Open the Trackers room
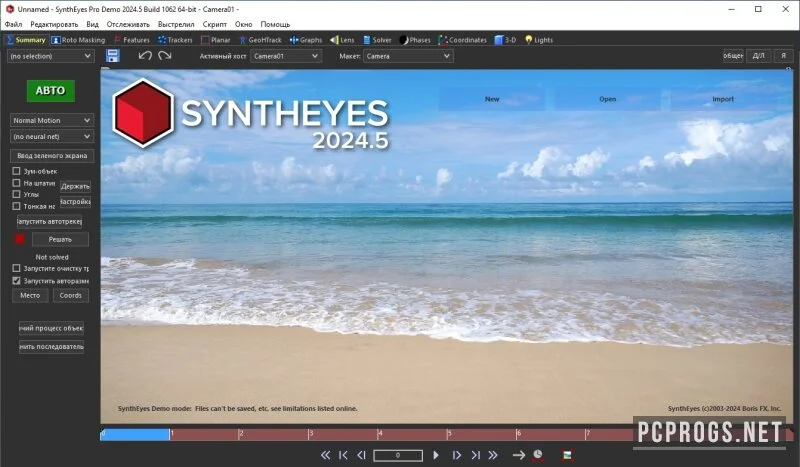800x467 pixels. tap(175, 40)
